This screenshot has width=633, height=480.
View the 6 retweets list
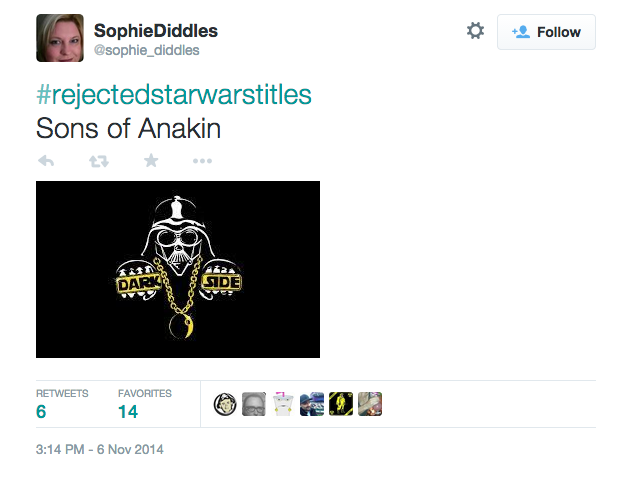62,404
